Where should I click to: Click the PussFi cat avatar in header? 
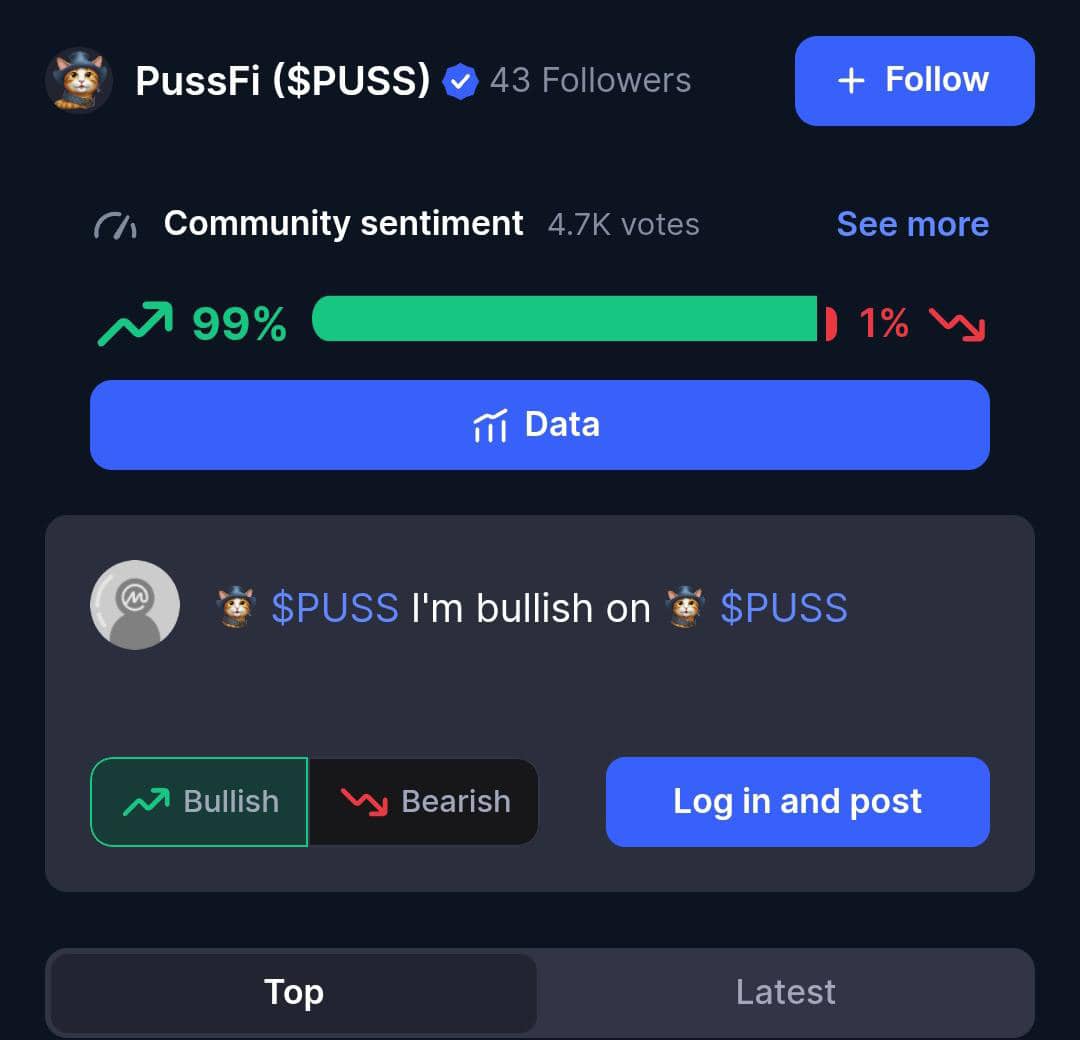point(79,81)
